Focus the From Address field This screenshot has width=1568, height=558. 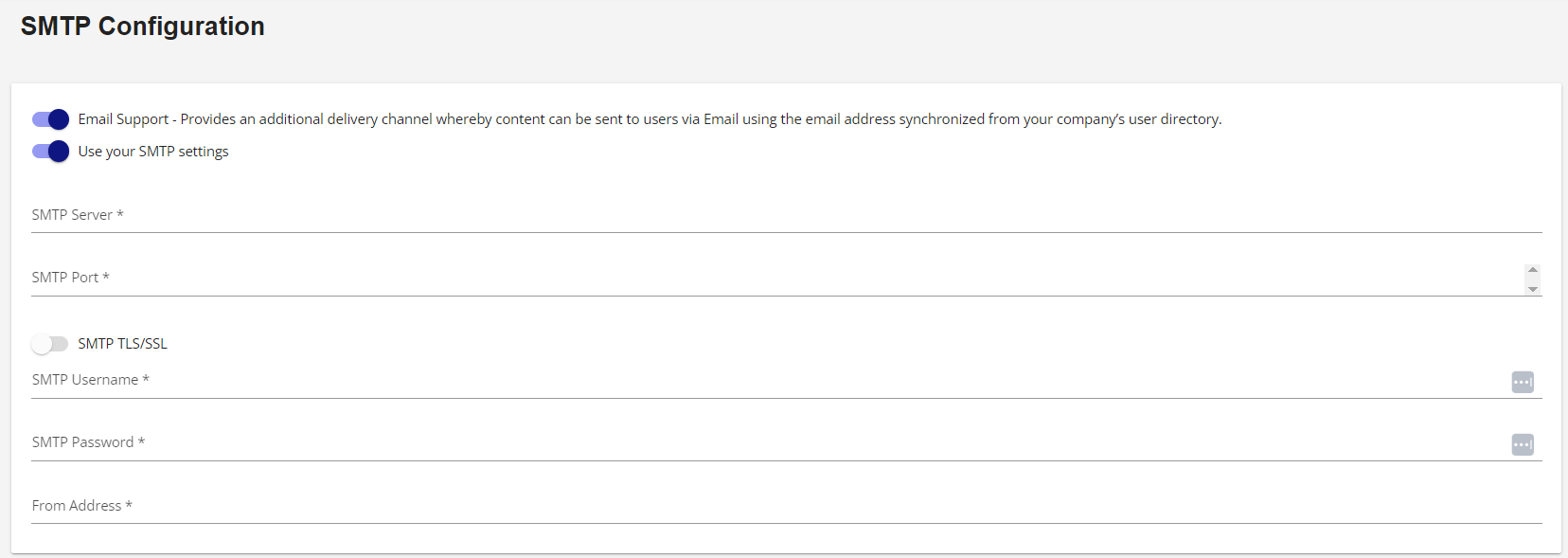click(x=786, y=507)
